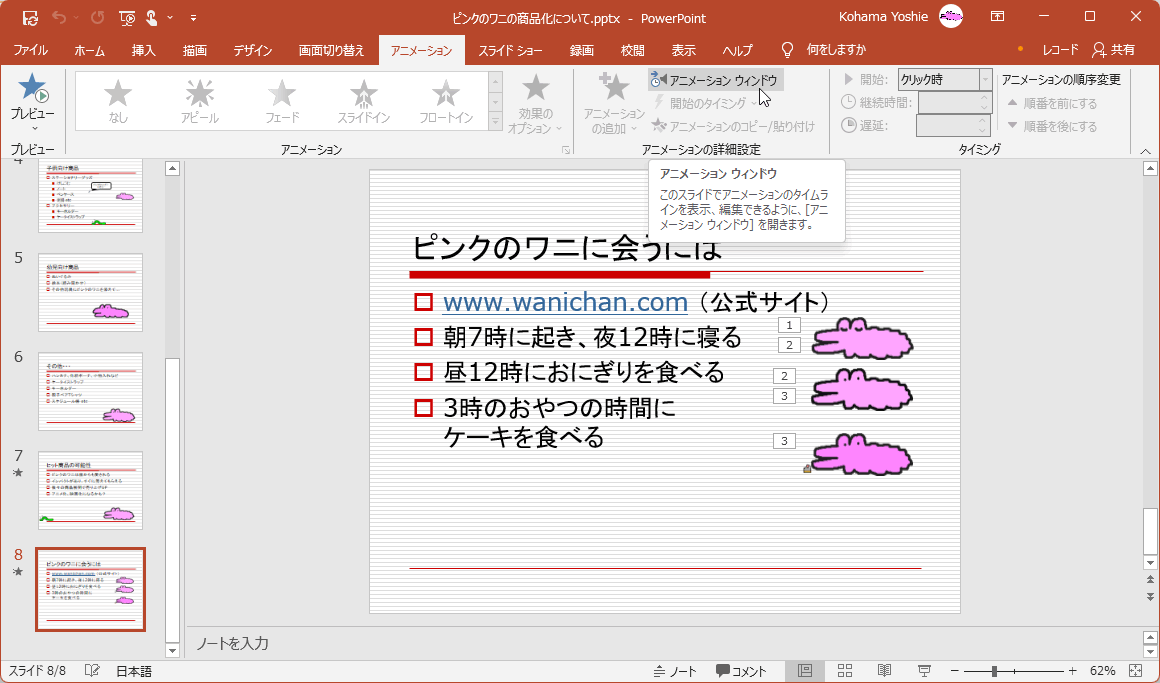Image resolution: width=1160 pixels, height=683 pixels.
Task: Start Slide Show from the status bar icon
Action: pyautogui.click(x=924, y=670)
